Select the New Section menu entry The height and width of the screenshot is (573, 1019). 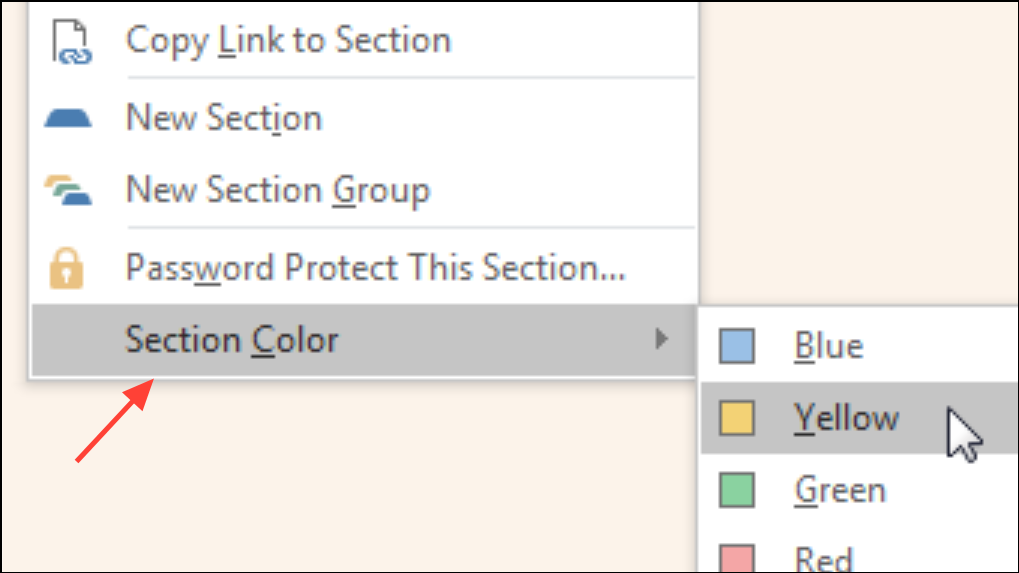pyautogui.click(x=364, y=118)
